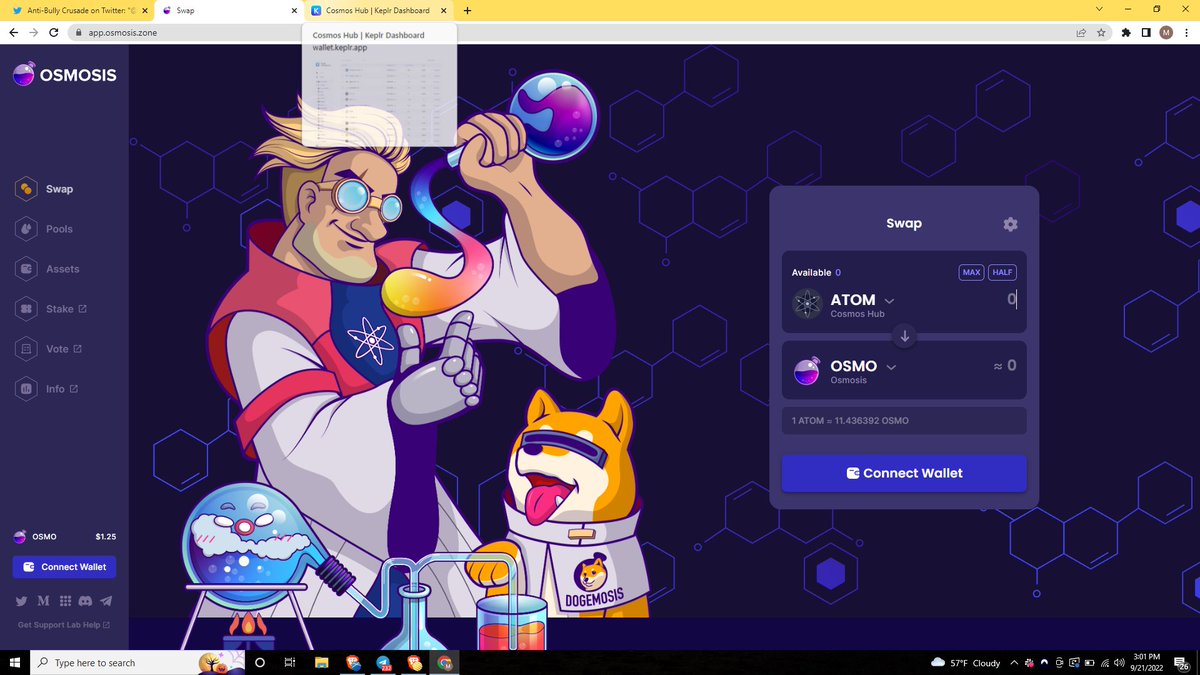
Task: Open Windows Start menu
Action: click(x=14, y=662)
